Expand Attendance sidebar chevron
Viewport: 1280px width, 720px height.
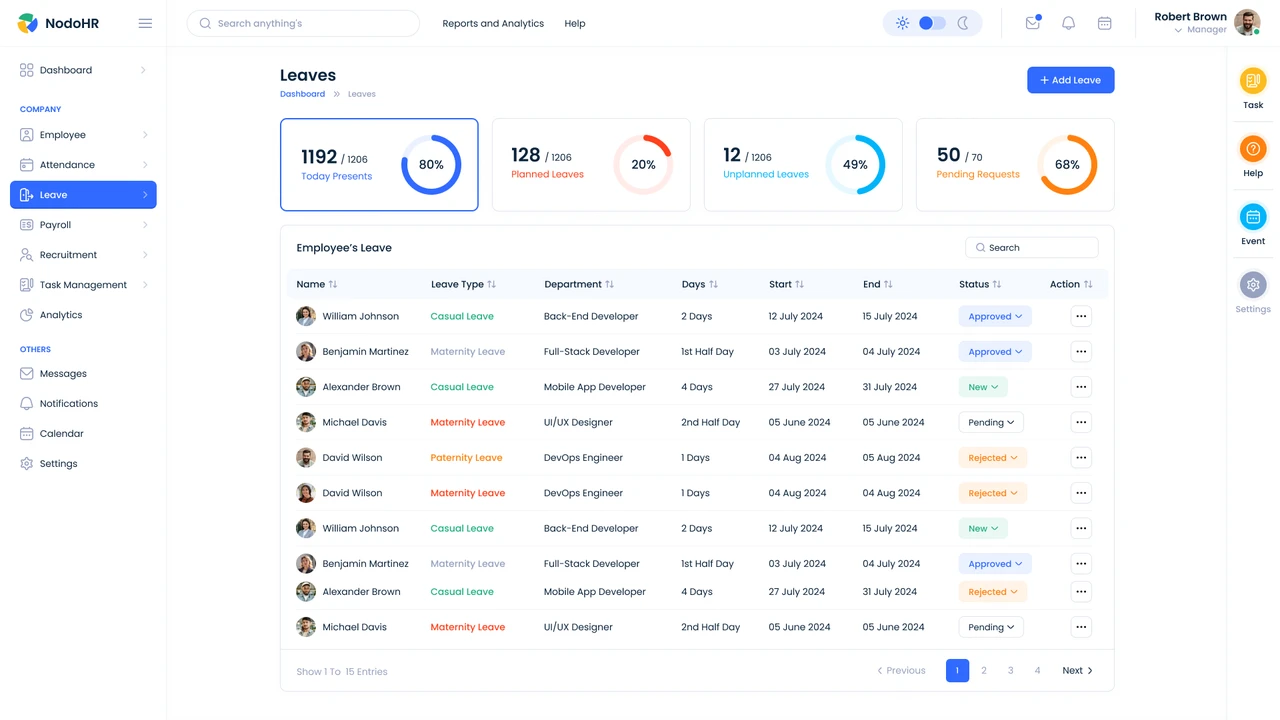coord(145,165)
